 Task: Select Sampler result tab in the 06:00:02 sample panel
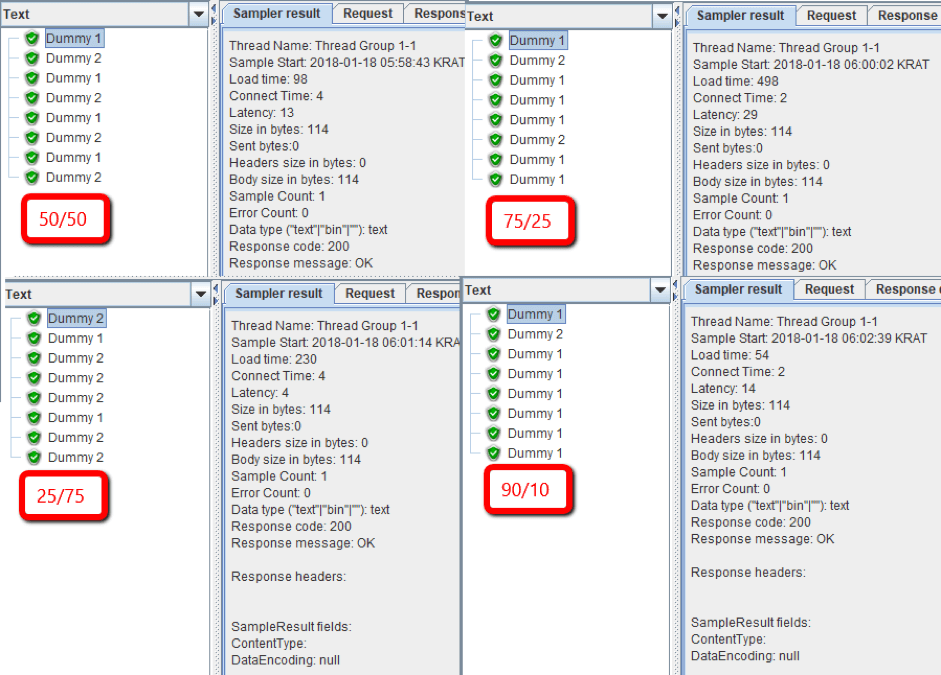click(x=741, y=16)
